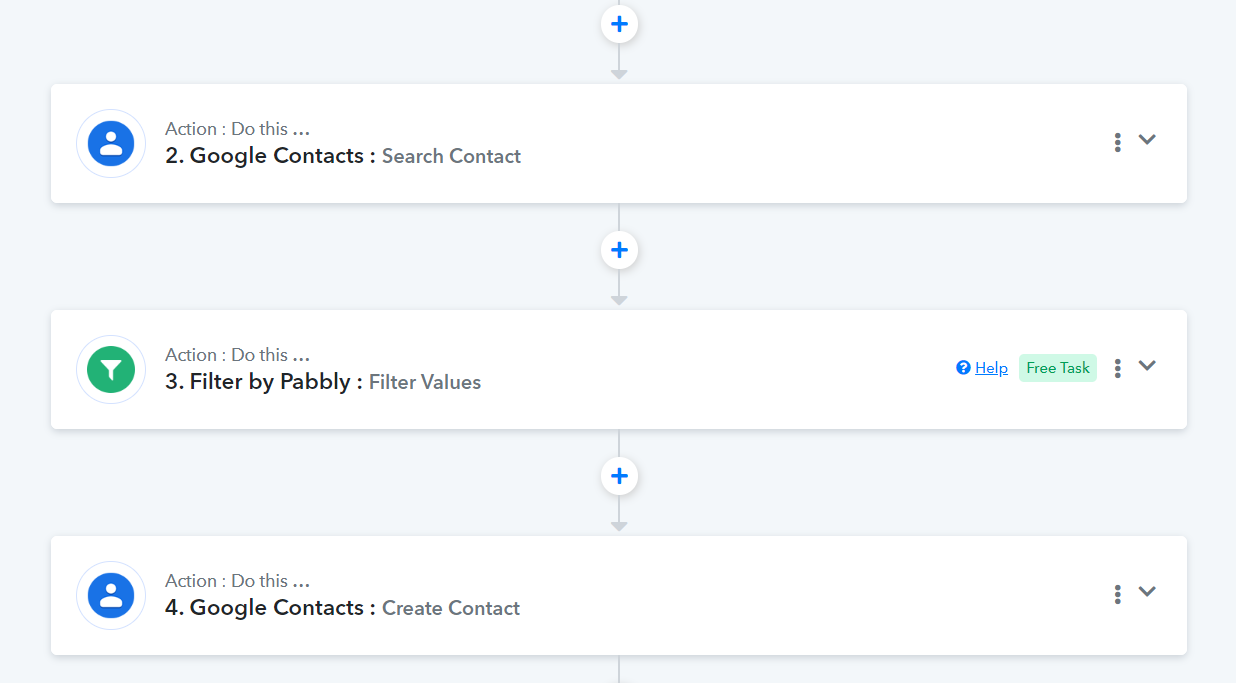Add a step above Google Contacts Search Contact
Screen dimensions: 1236x683
[x=619, y=23]
